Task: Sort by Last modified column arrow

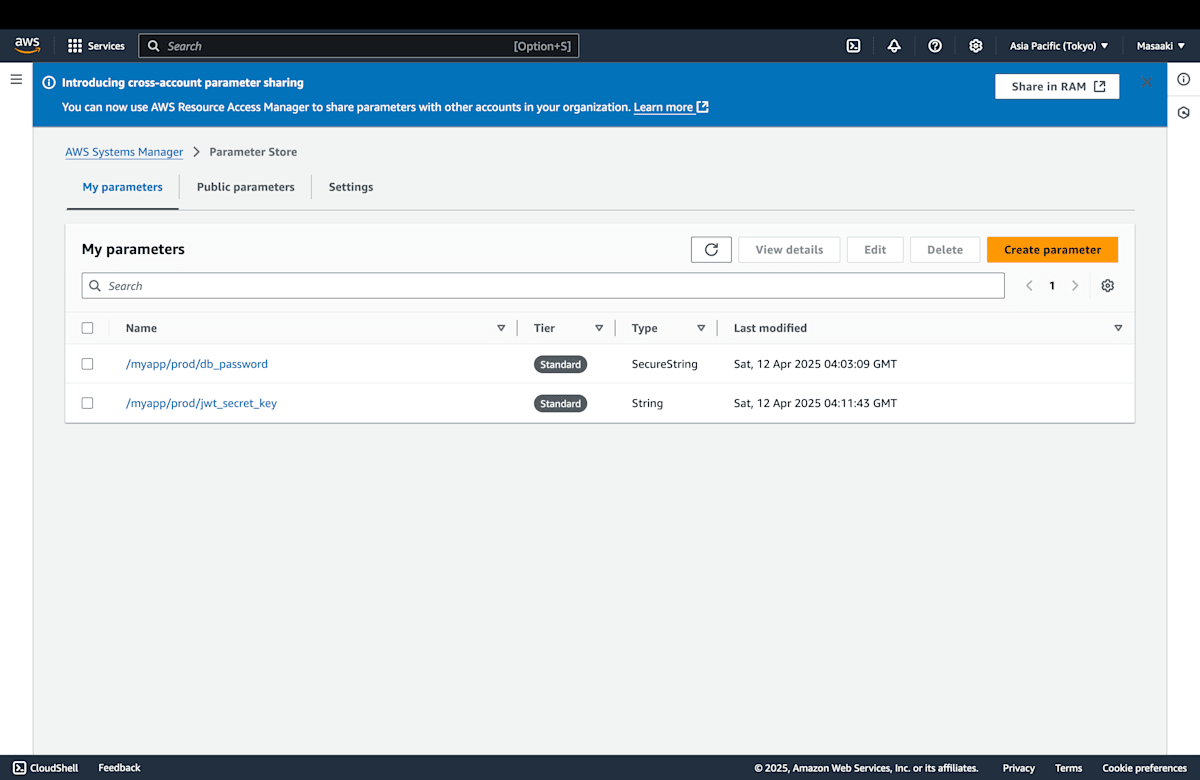Action: [x=1118, y=328]
